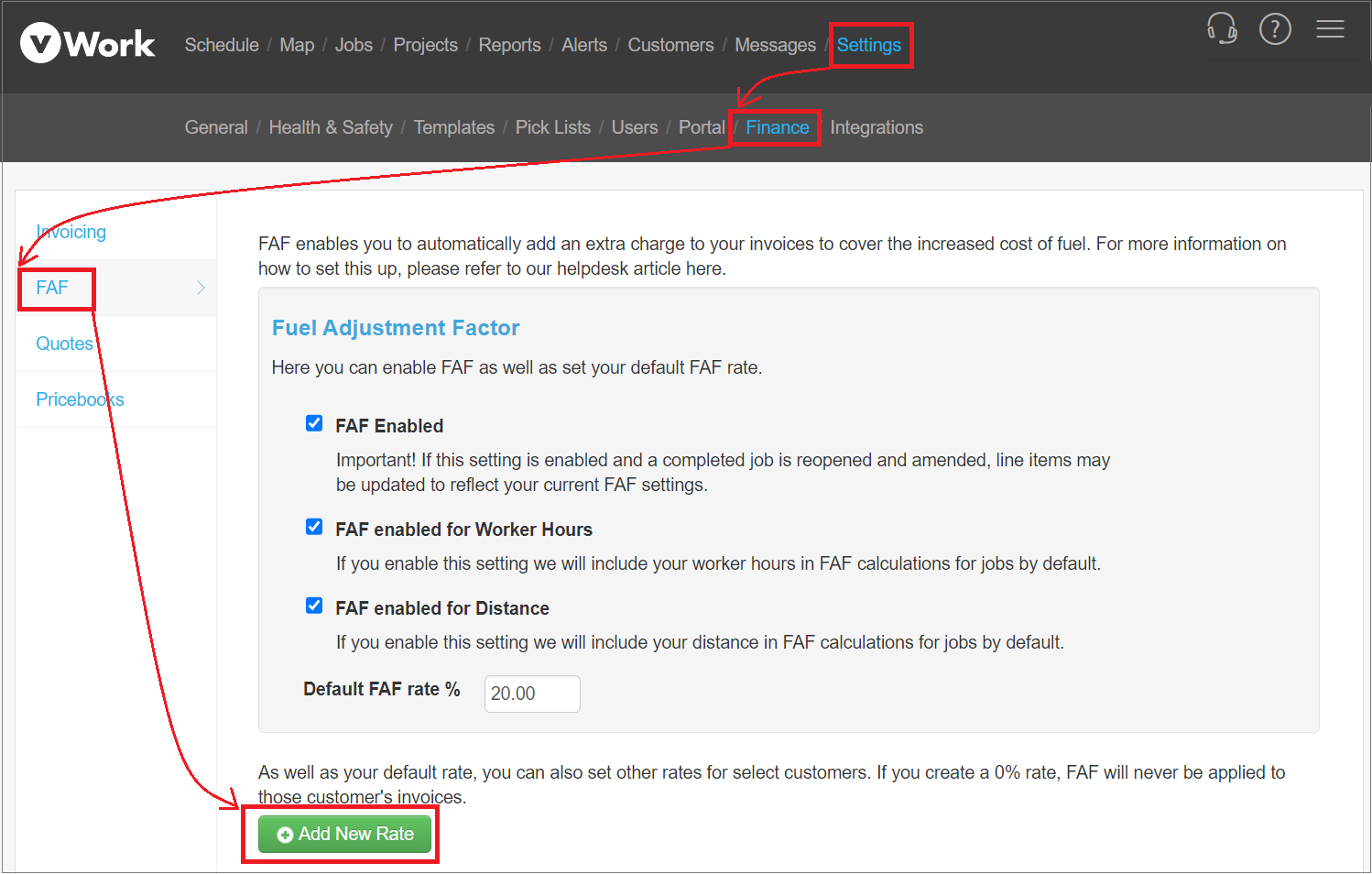Switch to the Finance tab
The width and height of the screenshot is (1372, 874).
click(x=777, y=127)
